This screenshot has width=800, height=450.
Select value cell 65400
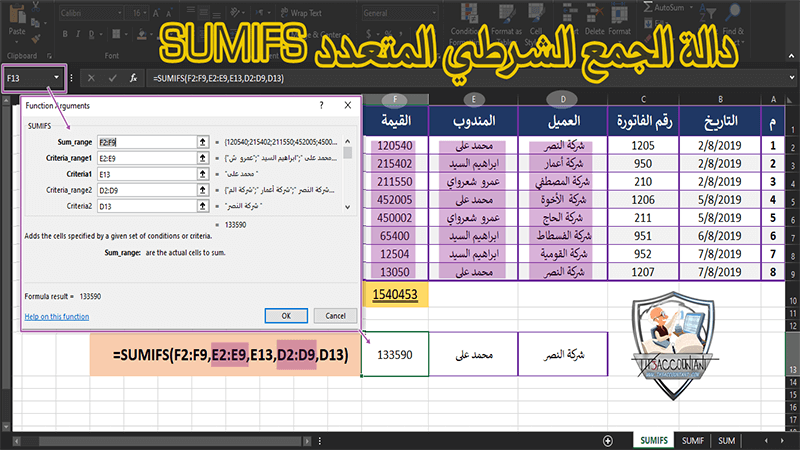click(395, 236)
